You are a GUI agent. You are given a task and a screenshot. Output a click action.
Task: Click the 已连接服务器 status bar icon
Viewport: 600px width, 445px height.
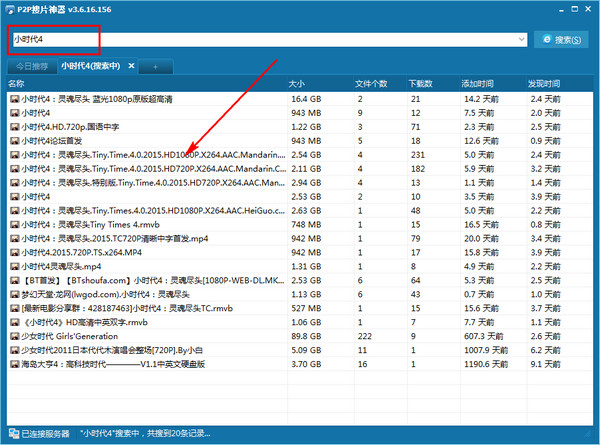[x=12, y=435]
